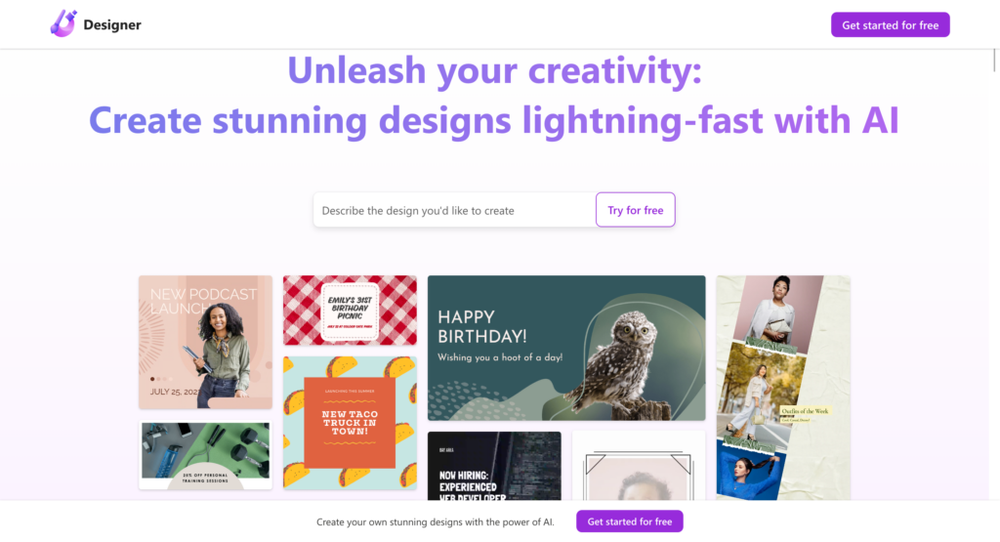The width and height of the screenshot is (1000, 542).
Task: Open the Now Hiring web developer design
Action: point(494,466)
